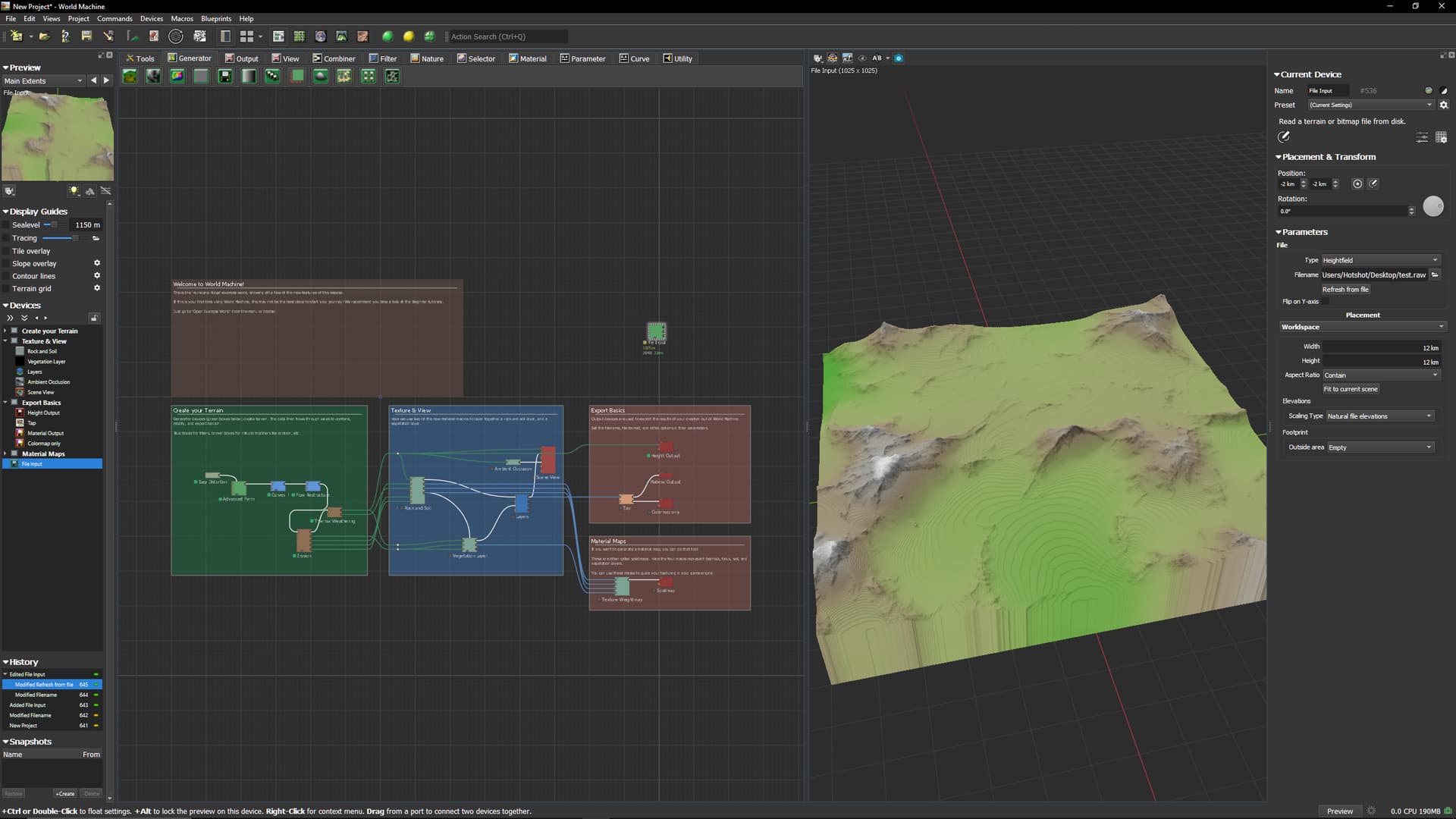Click the Devices list lock icon
The width and height of the screenshot is (1456, 819).
click(x=94, y=318)
